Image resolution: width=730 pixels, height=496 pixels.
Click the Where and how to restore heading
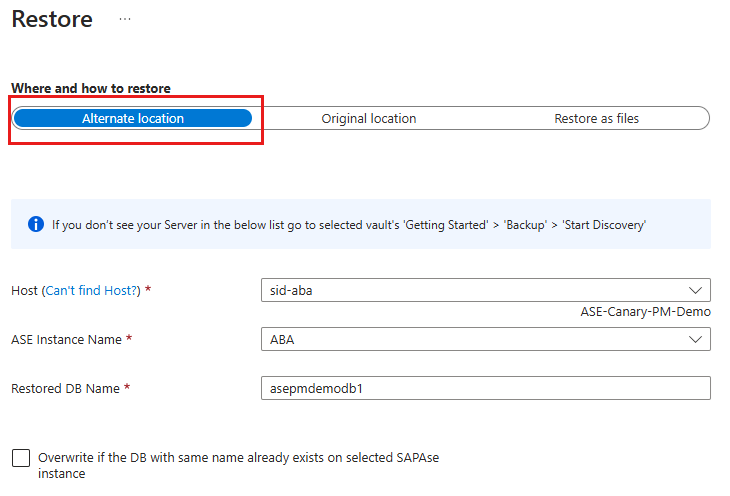pyautogui.click(x=91, y=88)
